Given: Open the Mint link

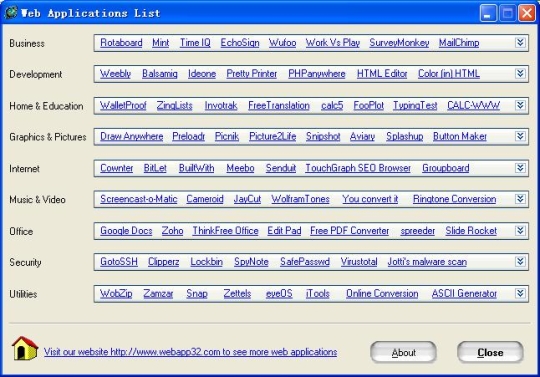Looking at the screenshot, I should tap(160, 43).
